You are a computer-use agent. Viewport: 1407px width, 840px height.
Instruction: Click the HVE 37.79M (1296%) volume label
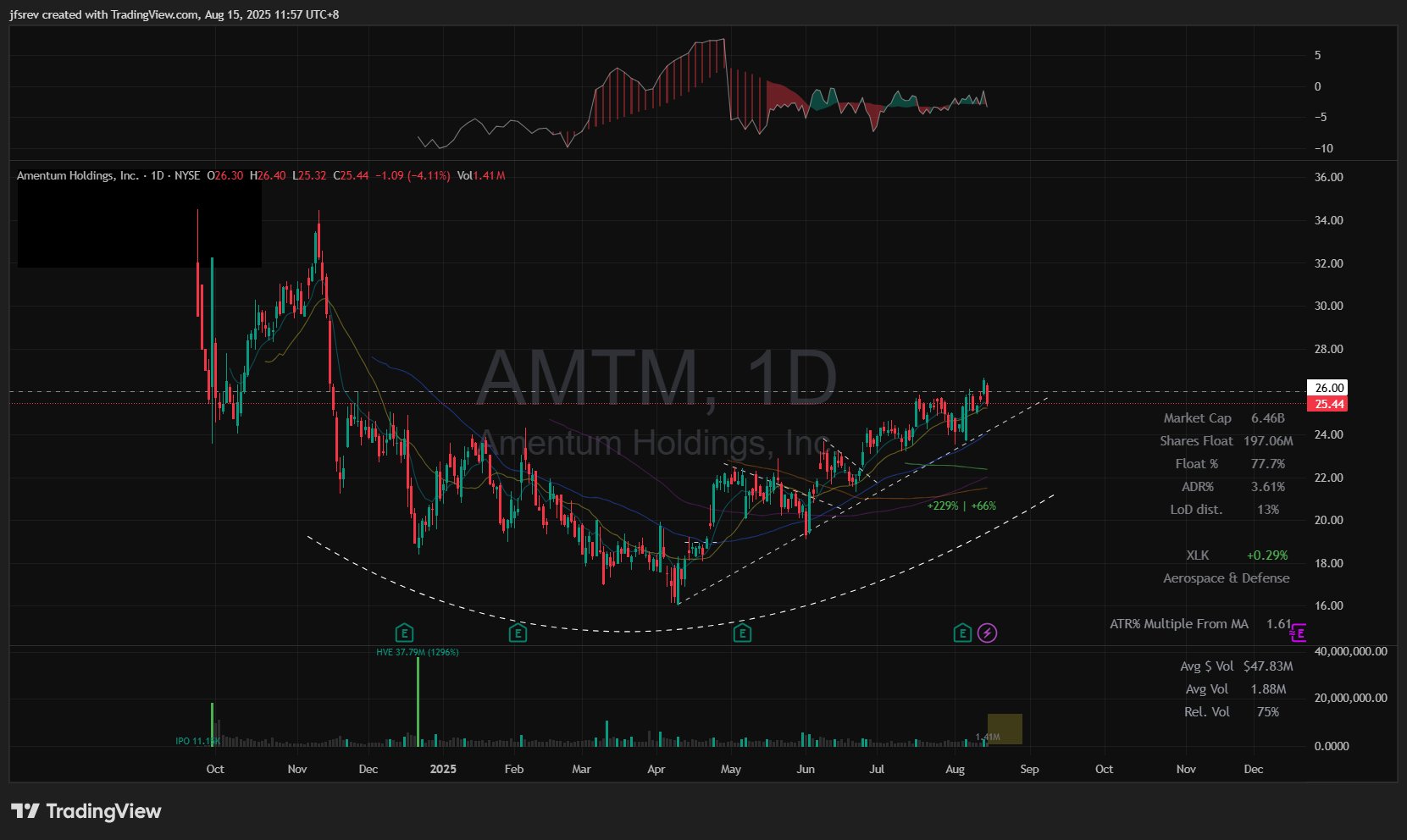[418, 652]
